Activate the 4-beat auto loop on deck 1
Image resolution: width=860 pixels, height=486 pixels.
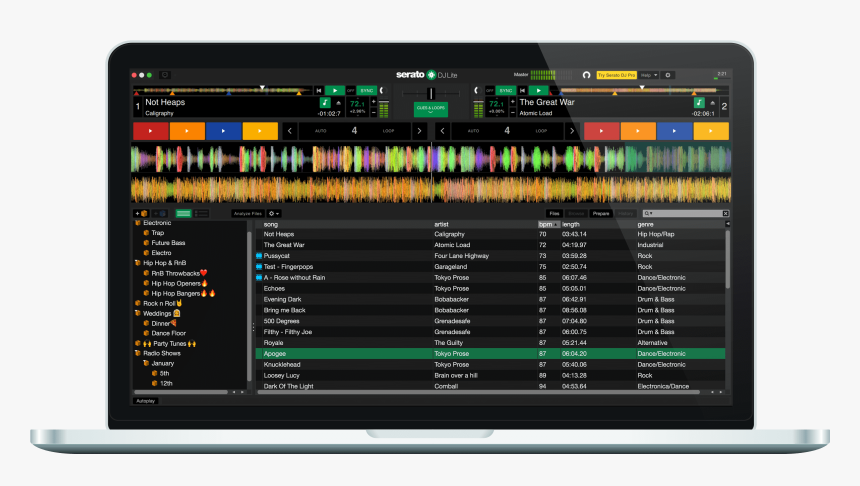pyautogui.click(x=354, y=131)
